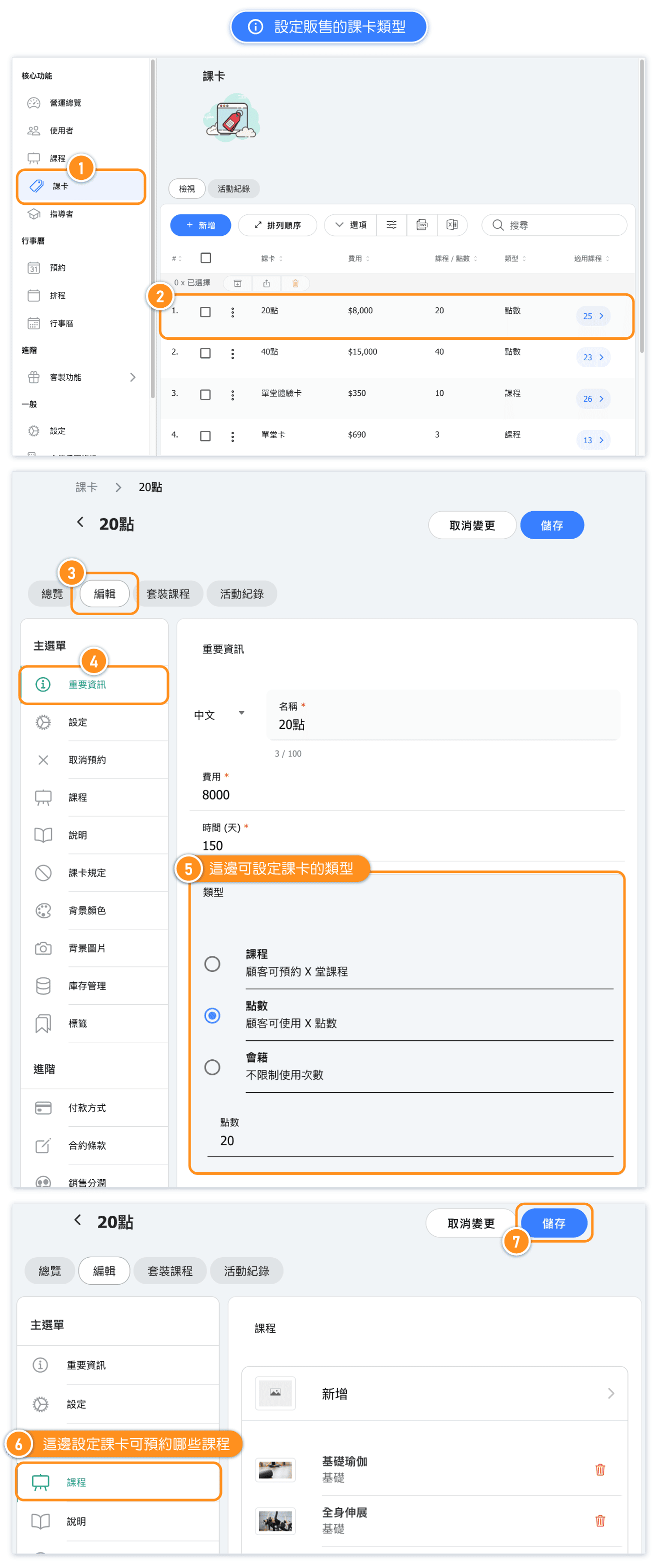Toggle the select-all checkbox in table header
Viewport: 658px width, 1568px height.
(x=205, y=258)
